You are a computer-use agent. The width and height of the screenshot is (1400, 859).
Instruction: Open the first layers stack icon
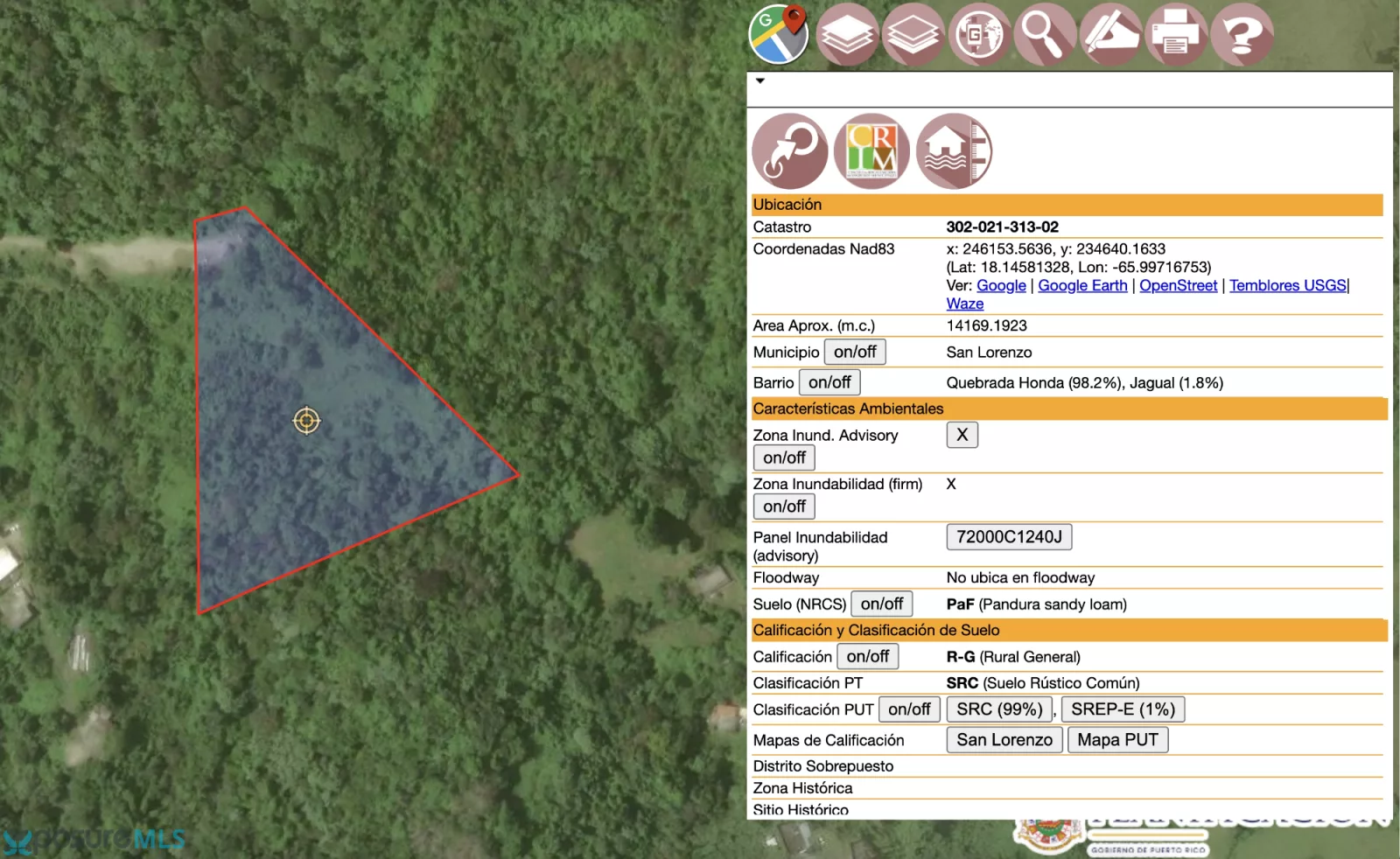pos(847,35)
